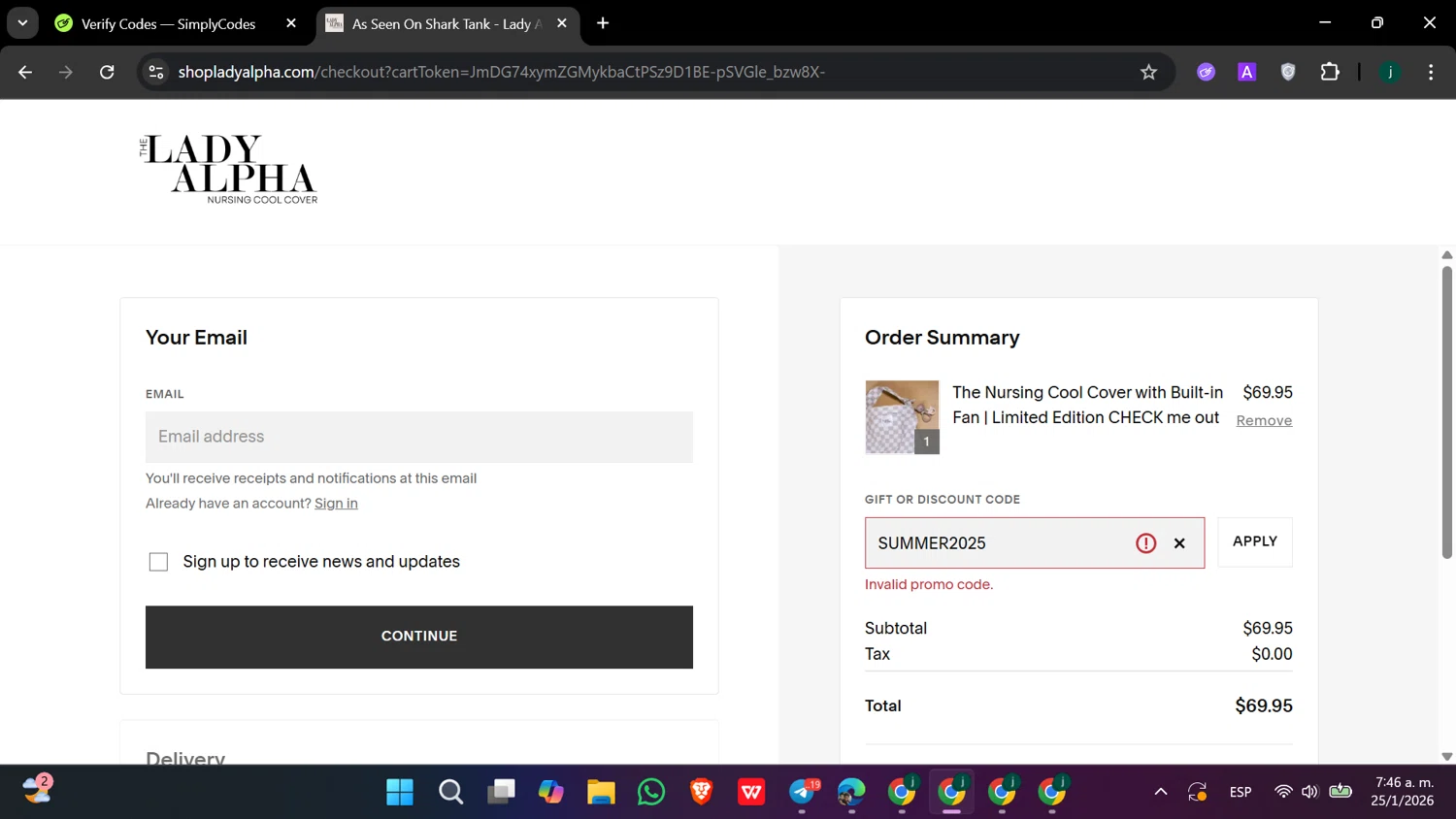Open Chrome three-dot menu
1456x819 pixels.
click(x=1431, y=72)
